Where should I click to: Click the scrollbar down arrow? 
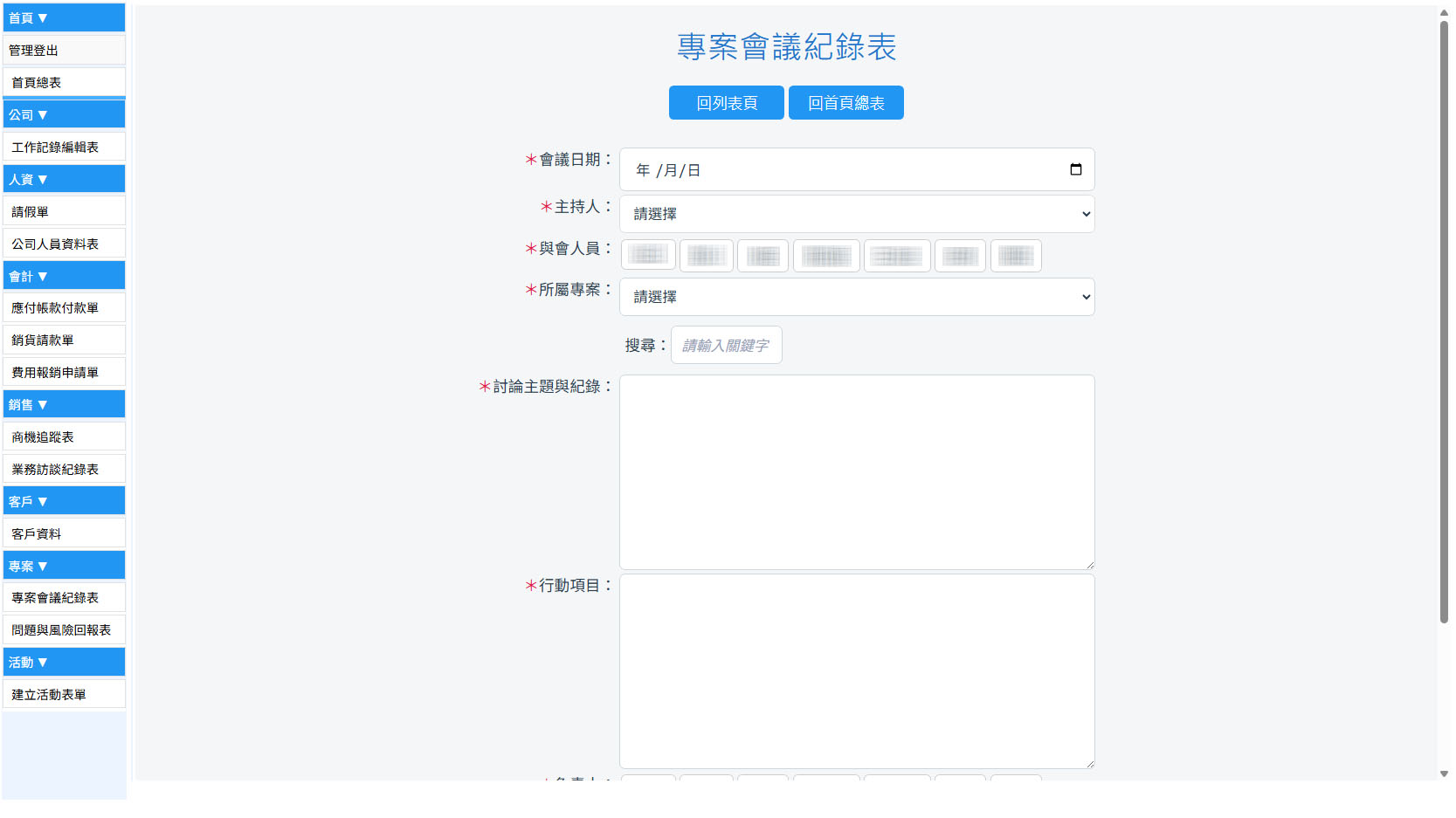[1444, 773]
